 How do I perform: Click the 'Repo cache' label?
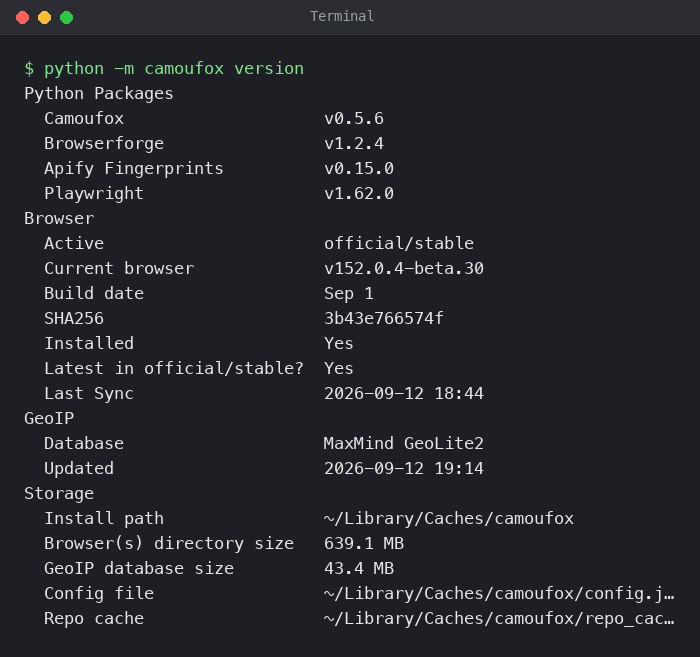94,619
